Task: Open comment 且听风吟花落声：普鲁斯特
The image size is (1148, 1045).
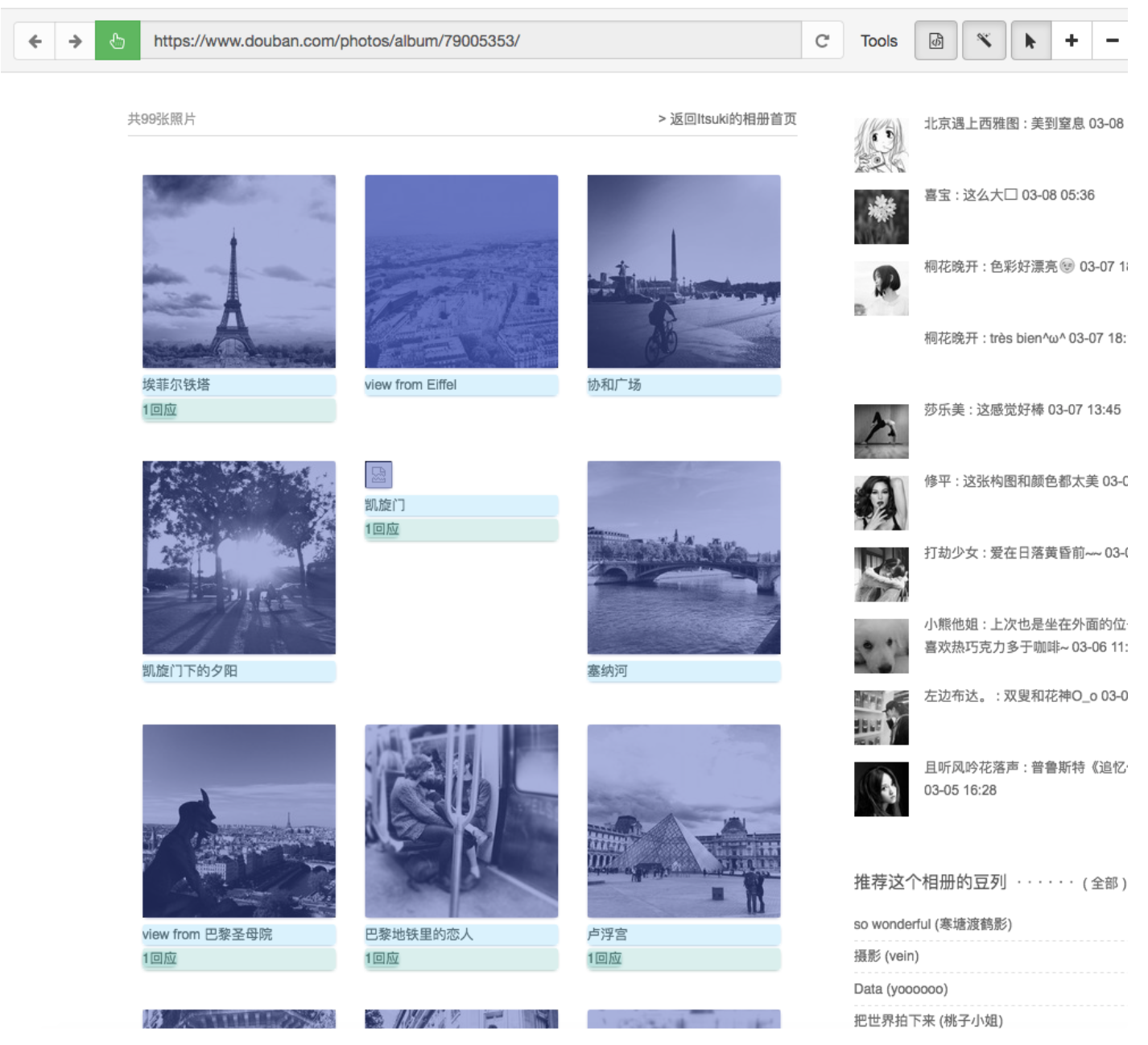Action: [x=1026, y=779]
